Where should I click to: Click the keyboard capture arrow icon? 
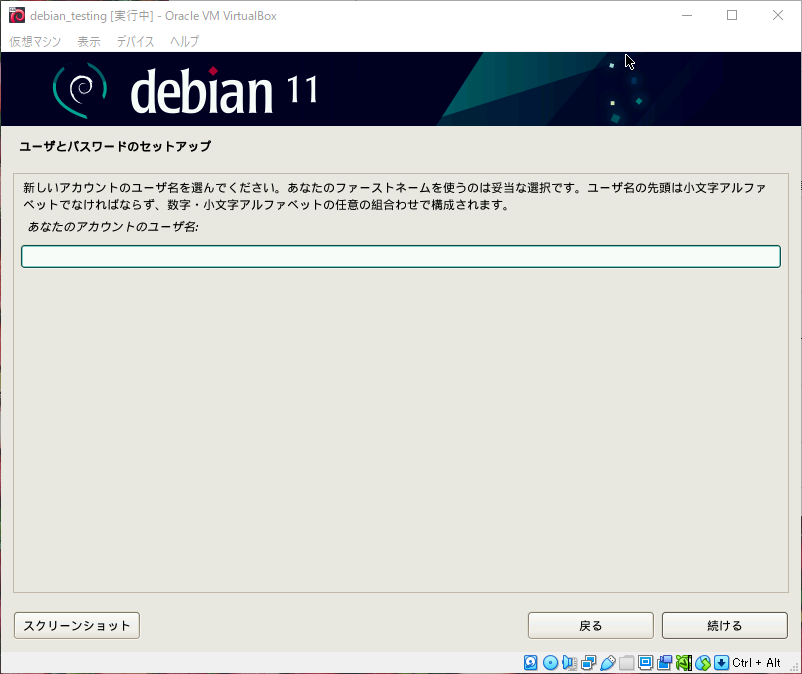click(721, 663)
